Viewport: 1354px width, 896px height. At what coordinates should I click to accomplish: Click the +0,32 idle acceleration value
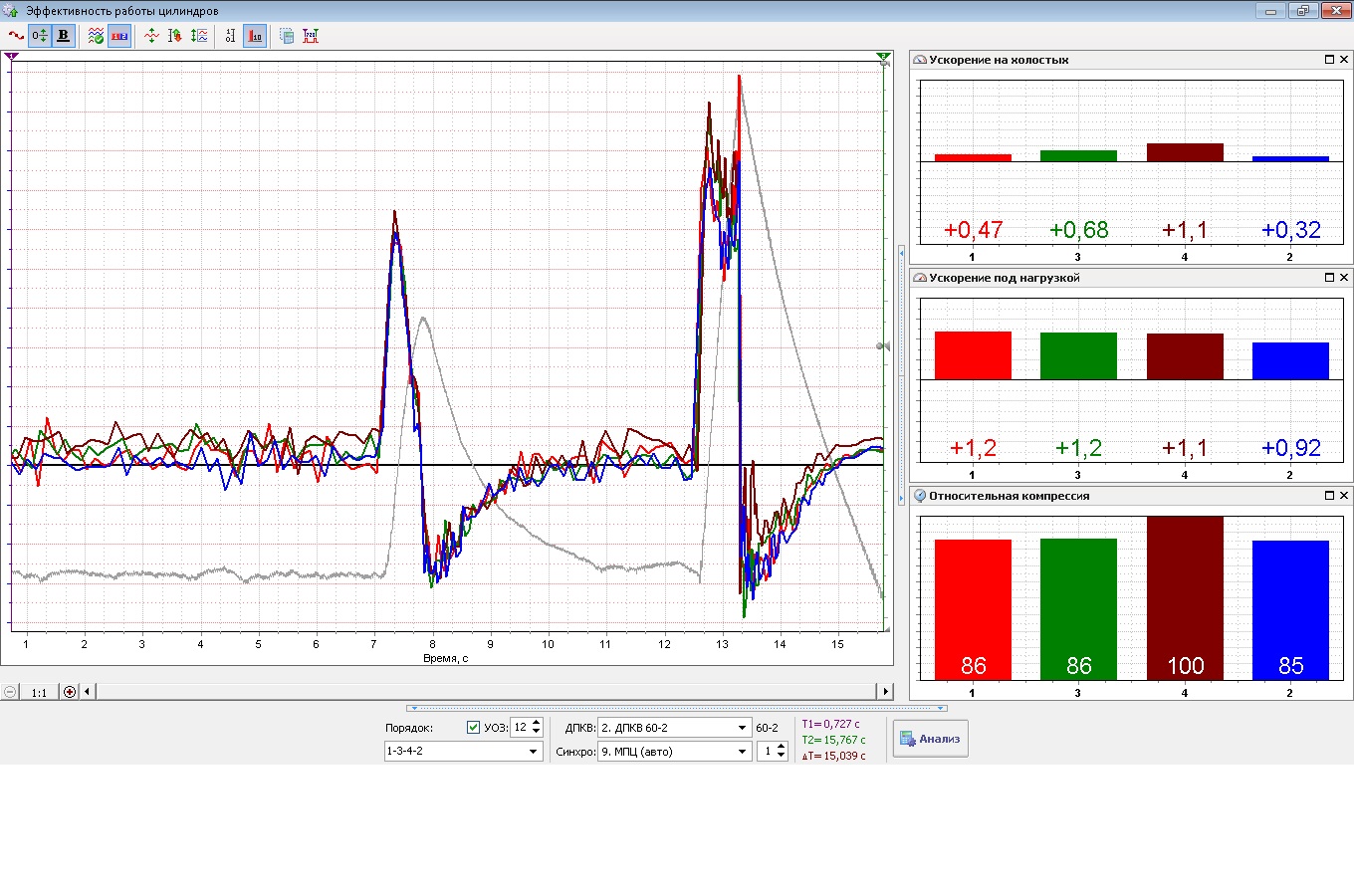(x=1291, y=230)
